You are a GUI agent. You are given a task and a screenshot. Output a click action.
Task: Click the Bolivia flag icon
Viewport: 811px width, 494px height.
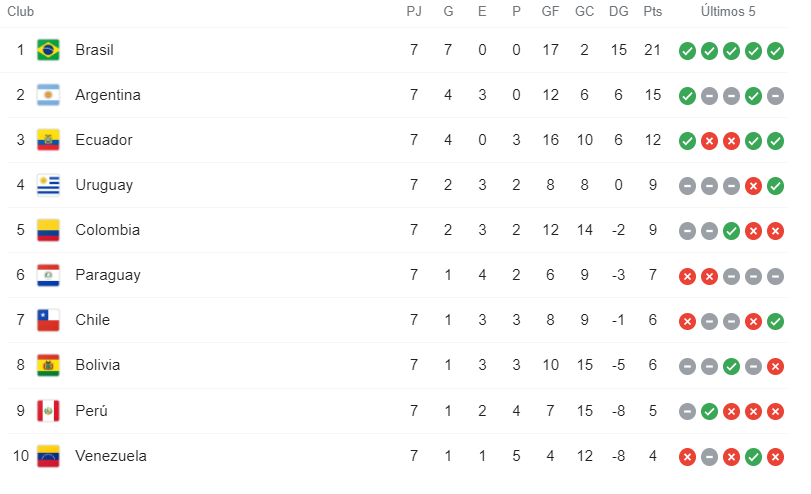click(x=48, y=365)
